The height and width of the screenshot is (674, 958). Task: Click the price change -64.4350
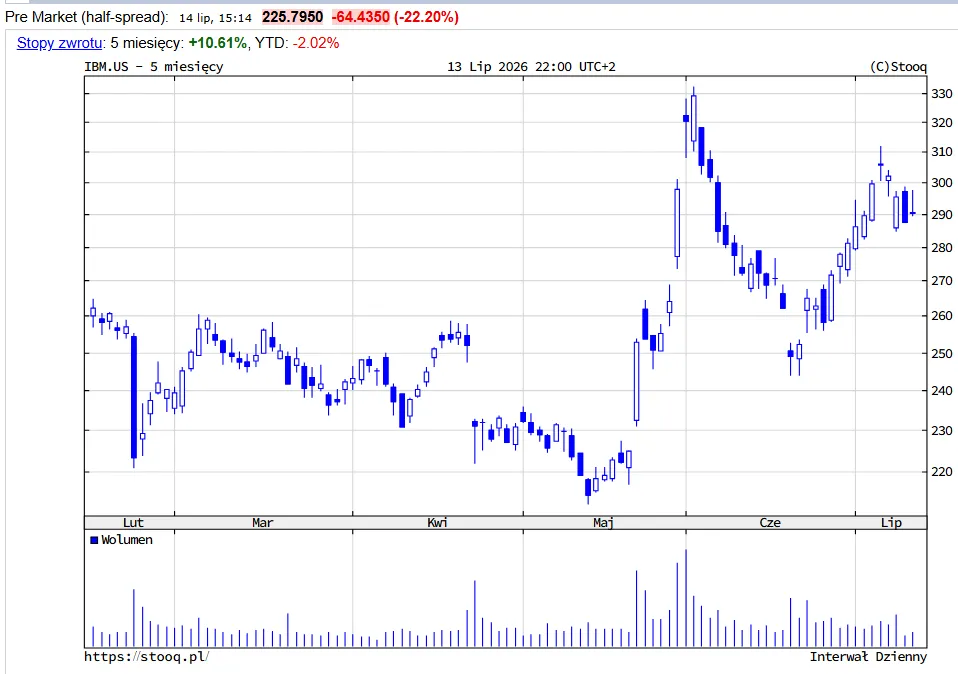[x=360, y=17]
